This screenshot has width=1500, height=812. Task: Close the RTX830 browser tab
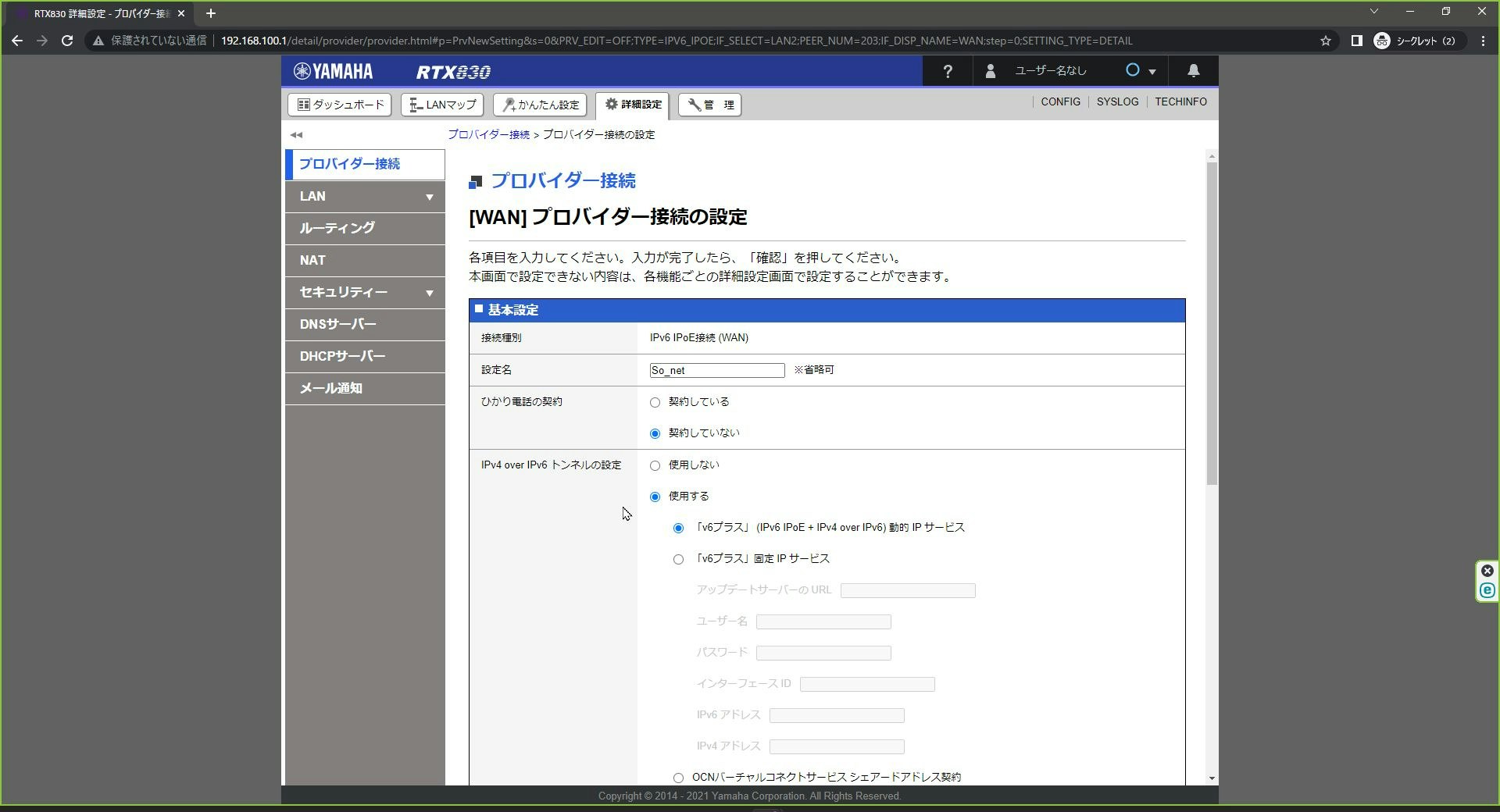(x=181, y=13)
